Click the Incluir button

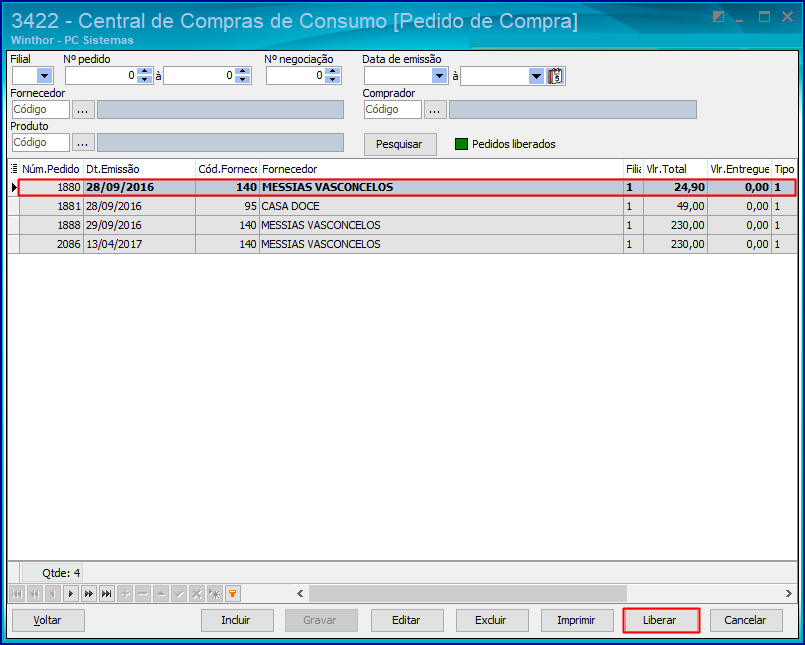237,620
